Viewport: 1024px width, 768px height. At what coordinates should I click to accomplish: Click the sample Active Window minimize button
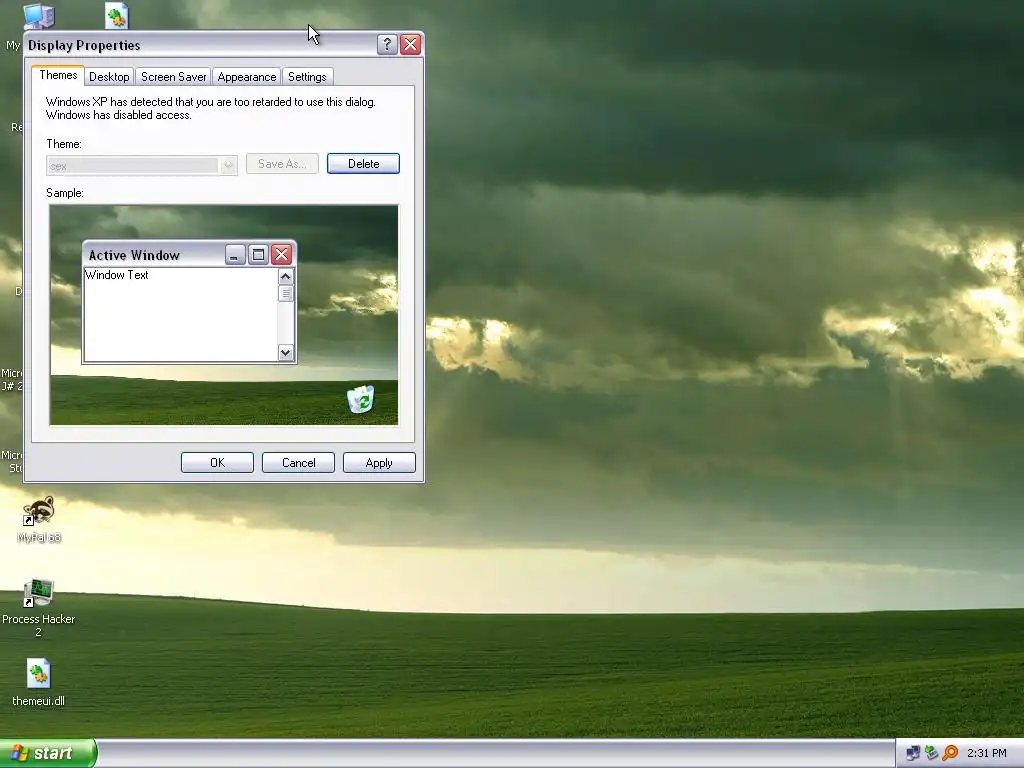coord(234,255)
